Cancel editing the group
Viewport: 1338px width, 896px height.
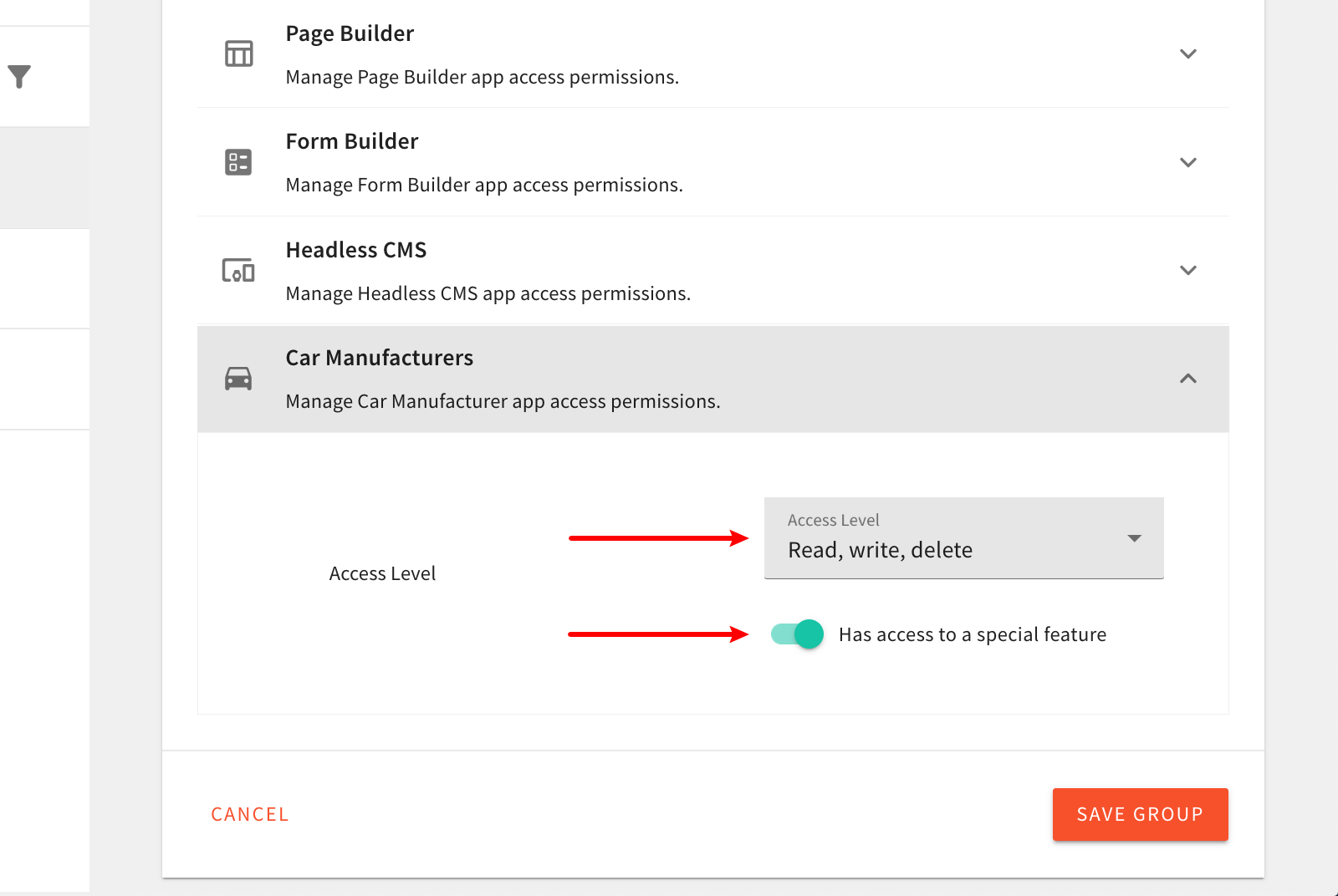(250, 814)
